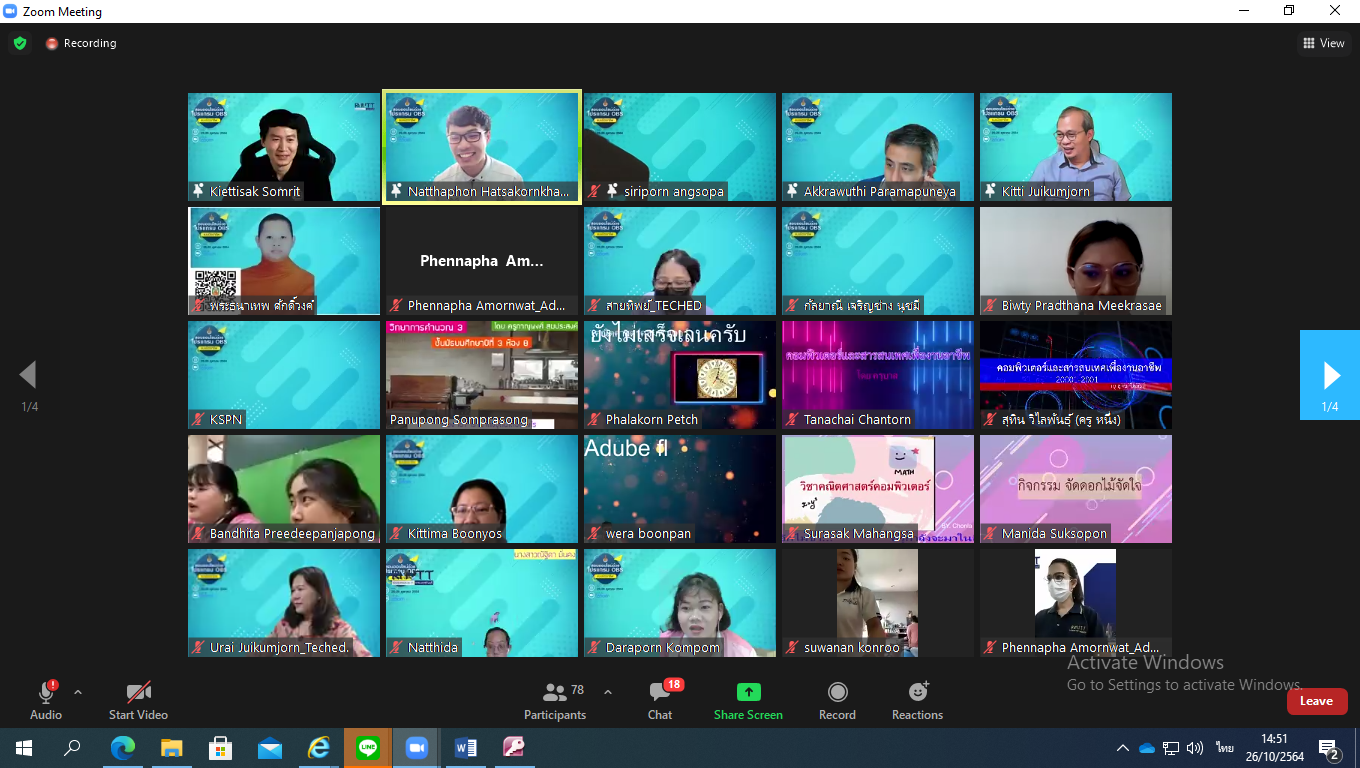Select Natthida video tile

[482, 603]
